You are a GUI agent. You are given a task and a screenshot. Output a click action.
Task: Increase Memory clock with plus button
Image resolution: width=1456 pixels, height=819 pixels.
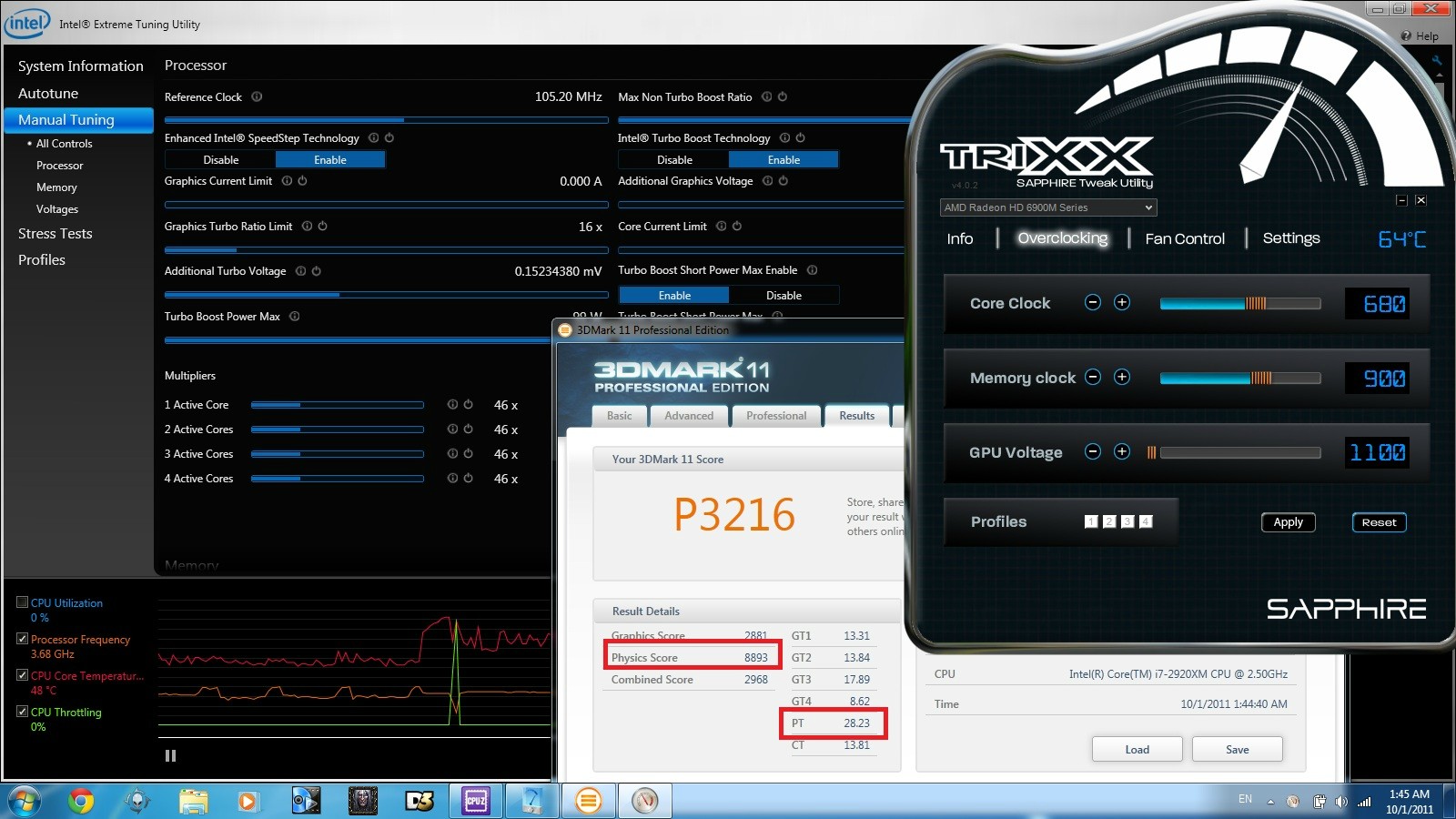click(x=1122, y=377)
